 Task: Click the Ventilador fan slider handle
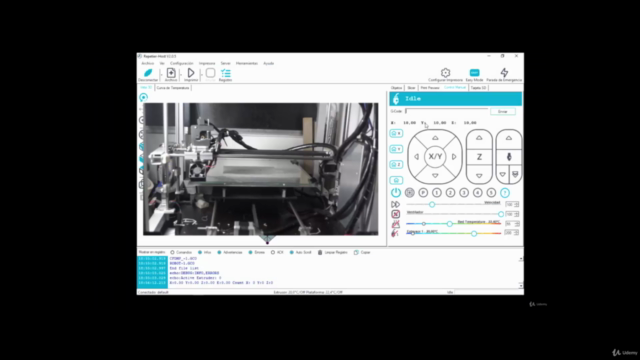(501, 214)
